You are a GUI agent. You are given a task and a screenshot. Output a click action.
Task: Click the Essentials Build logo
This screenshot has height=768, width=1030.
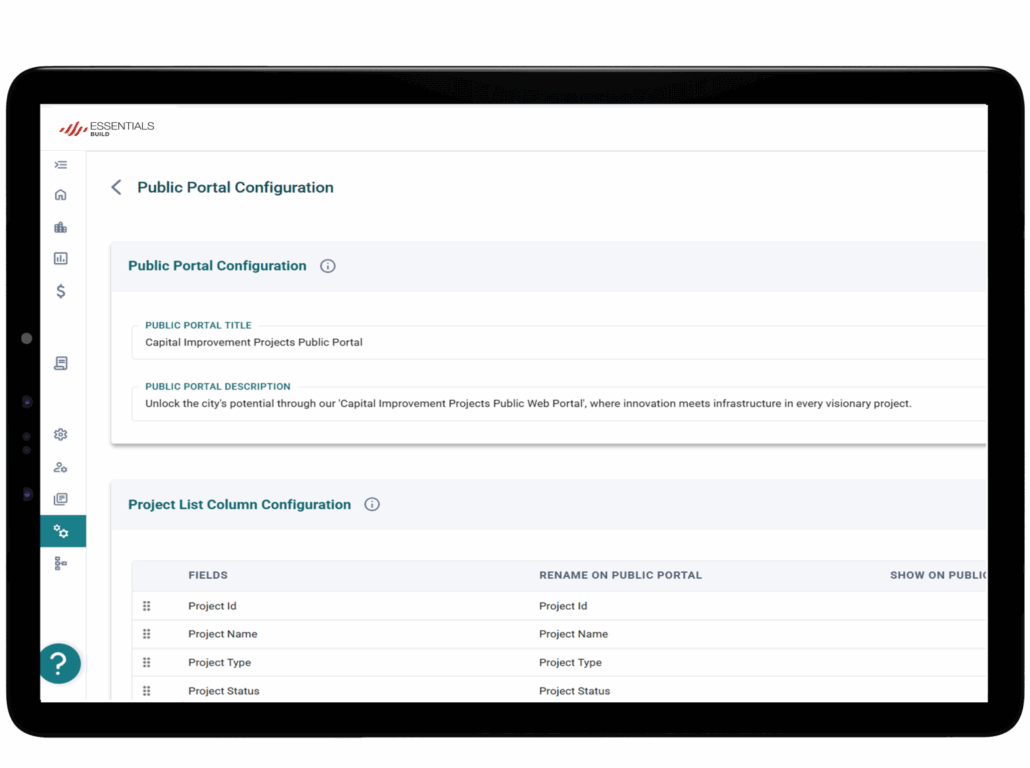[107, 128]
